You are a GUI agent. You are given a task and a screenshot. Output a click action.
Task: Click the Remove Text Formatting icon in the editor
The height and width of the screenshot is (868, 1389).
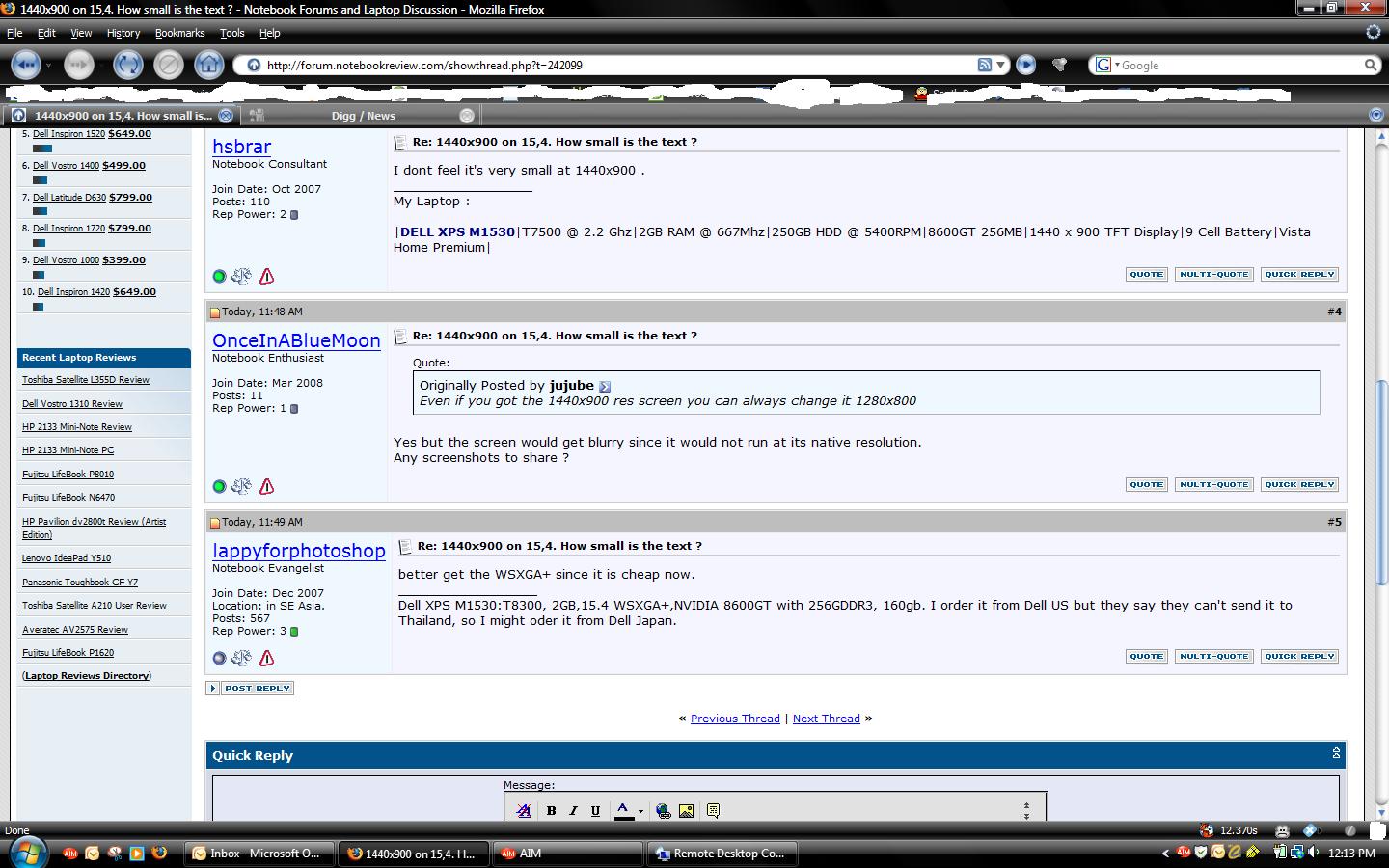[x=523, y=811]
